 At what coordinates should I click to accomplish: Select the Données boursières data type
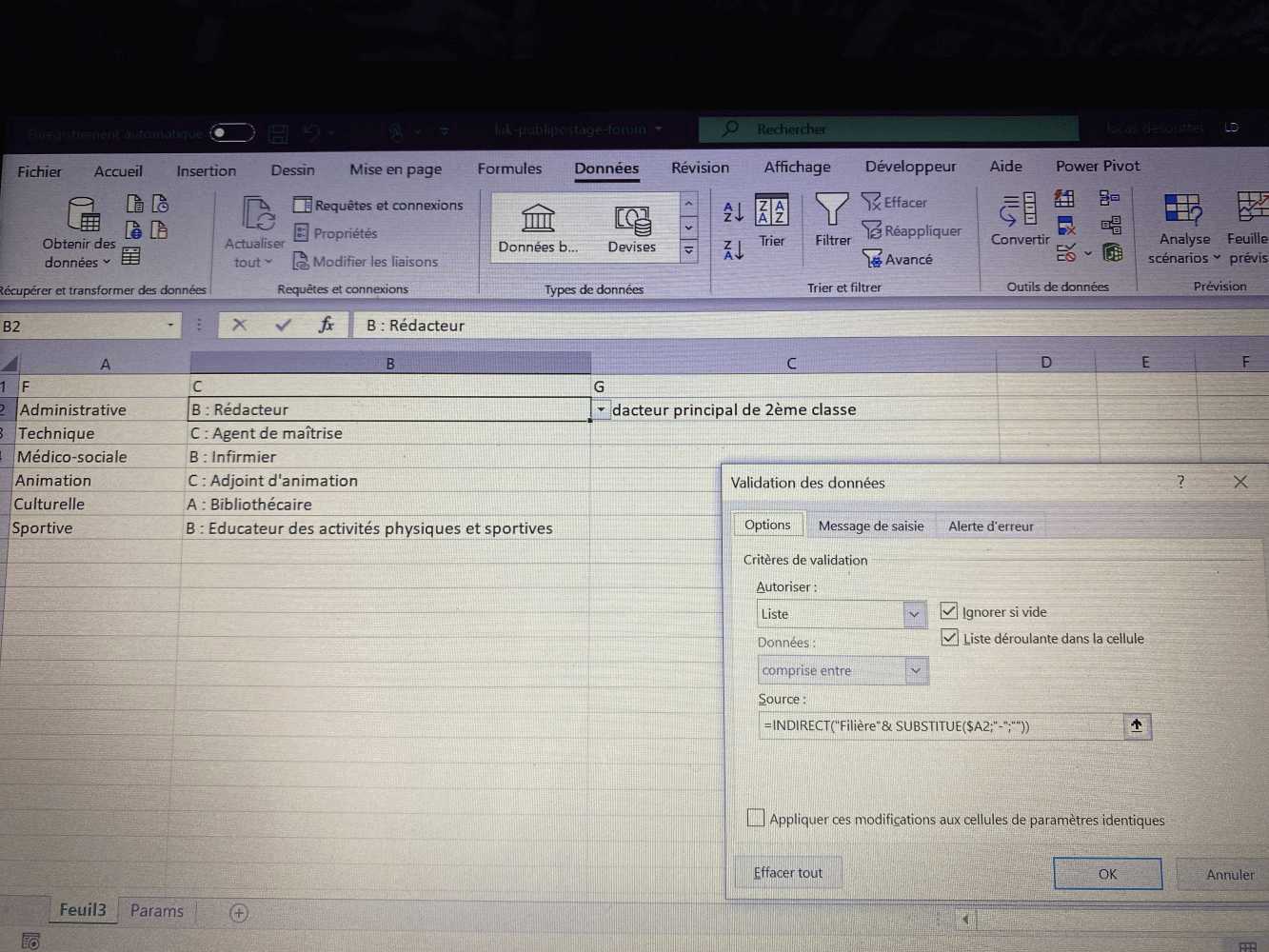pyautogui.click(x=538, y=229)
